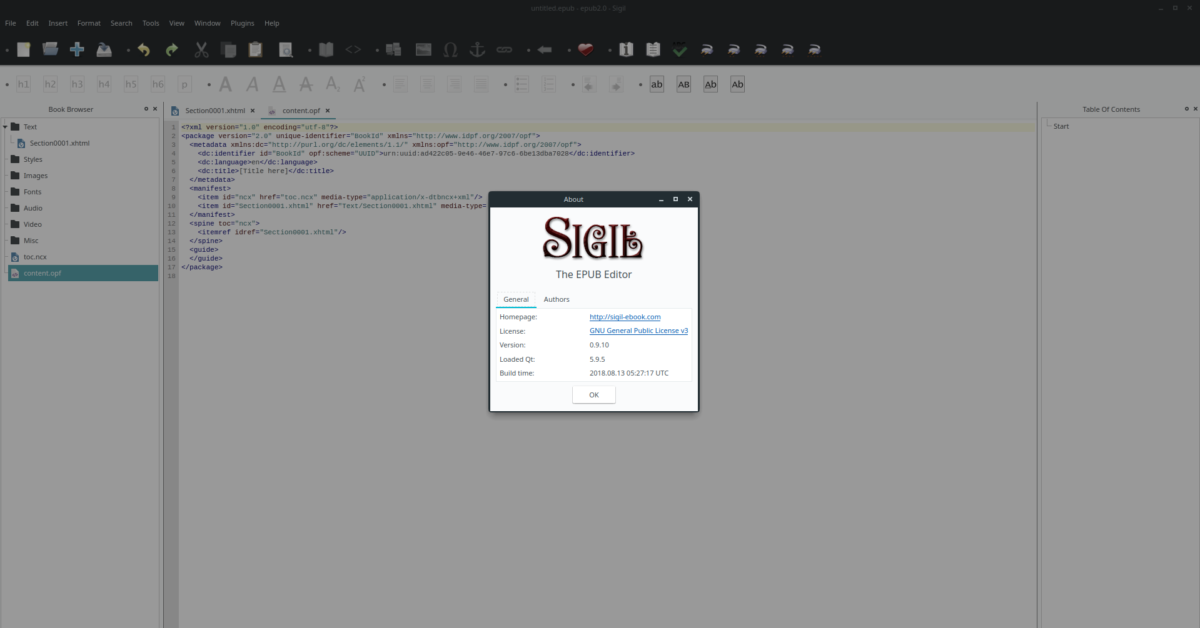
Task: Click the Donate heart icon
Action: coord(584,49)
